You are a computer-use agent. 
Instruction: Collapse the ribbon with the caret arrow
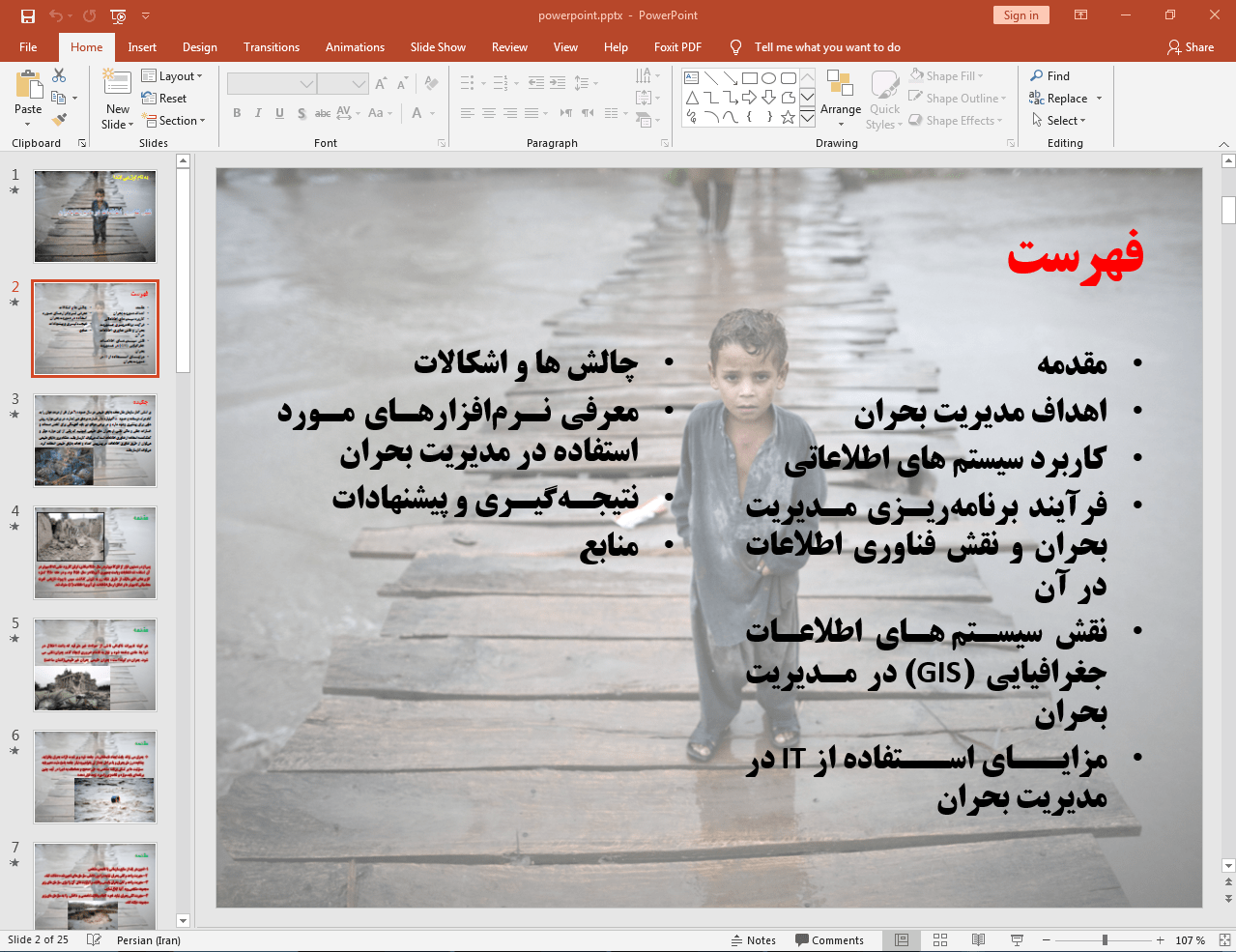coord(1224,143)
